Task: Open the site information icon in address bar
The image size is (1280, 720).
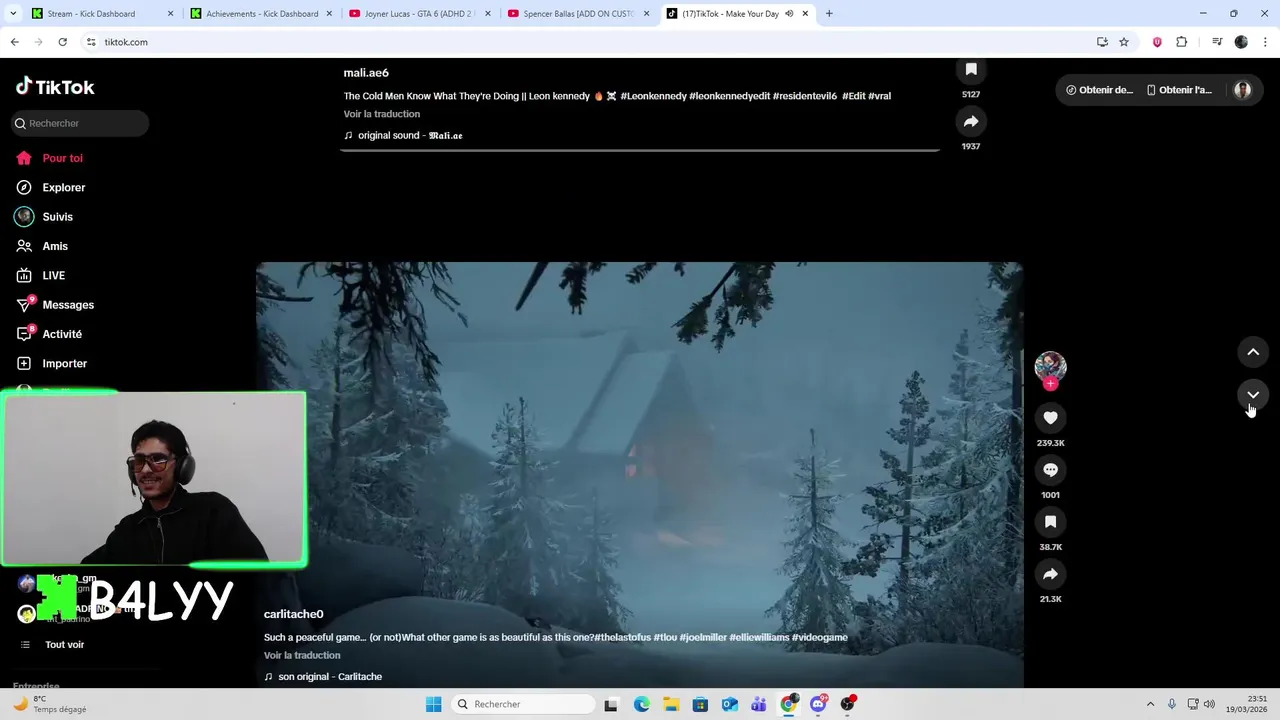Action: [x=91, y=42]
